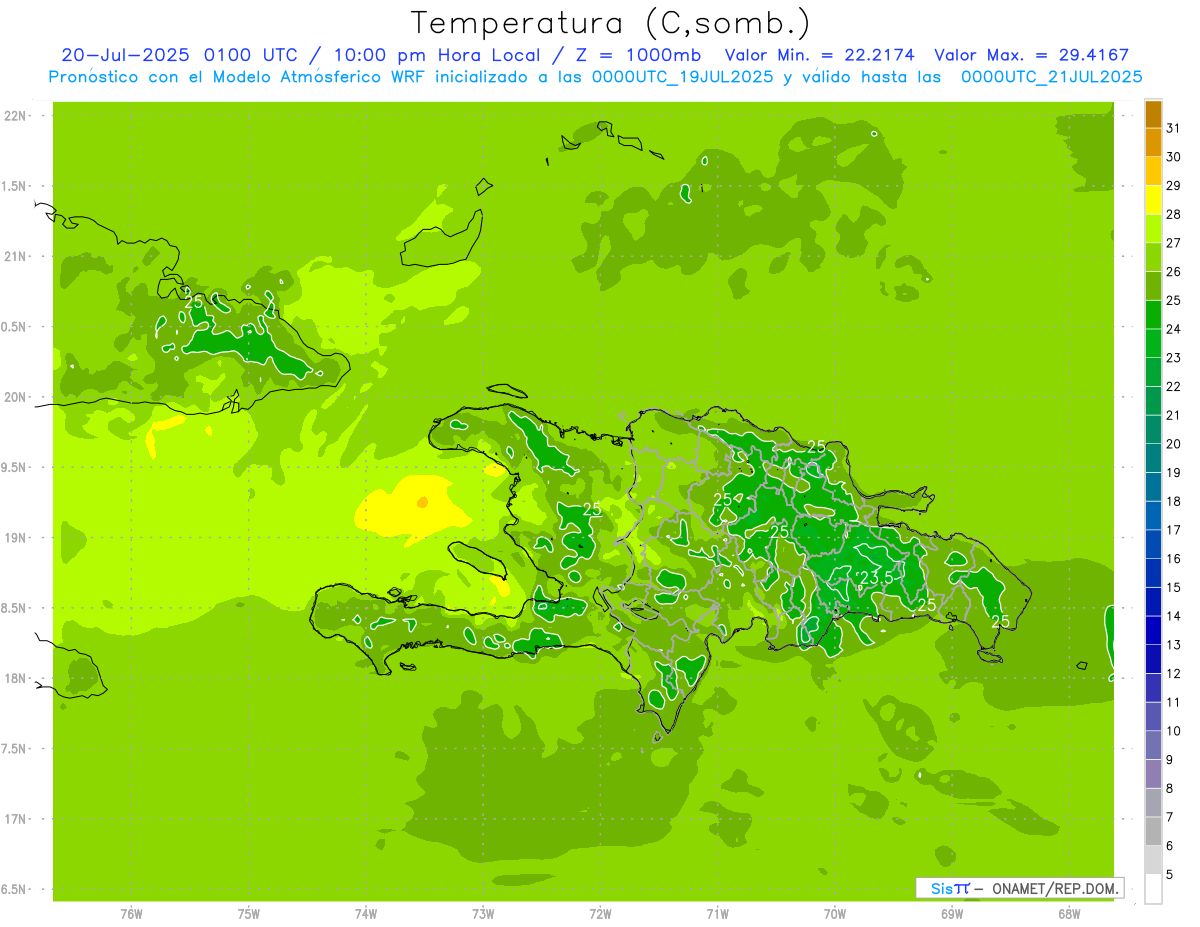The height and width of the screenshot is (927, 1200).
Task: Click the "18N" latitude label
Action: click(x=15, y=678)
